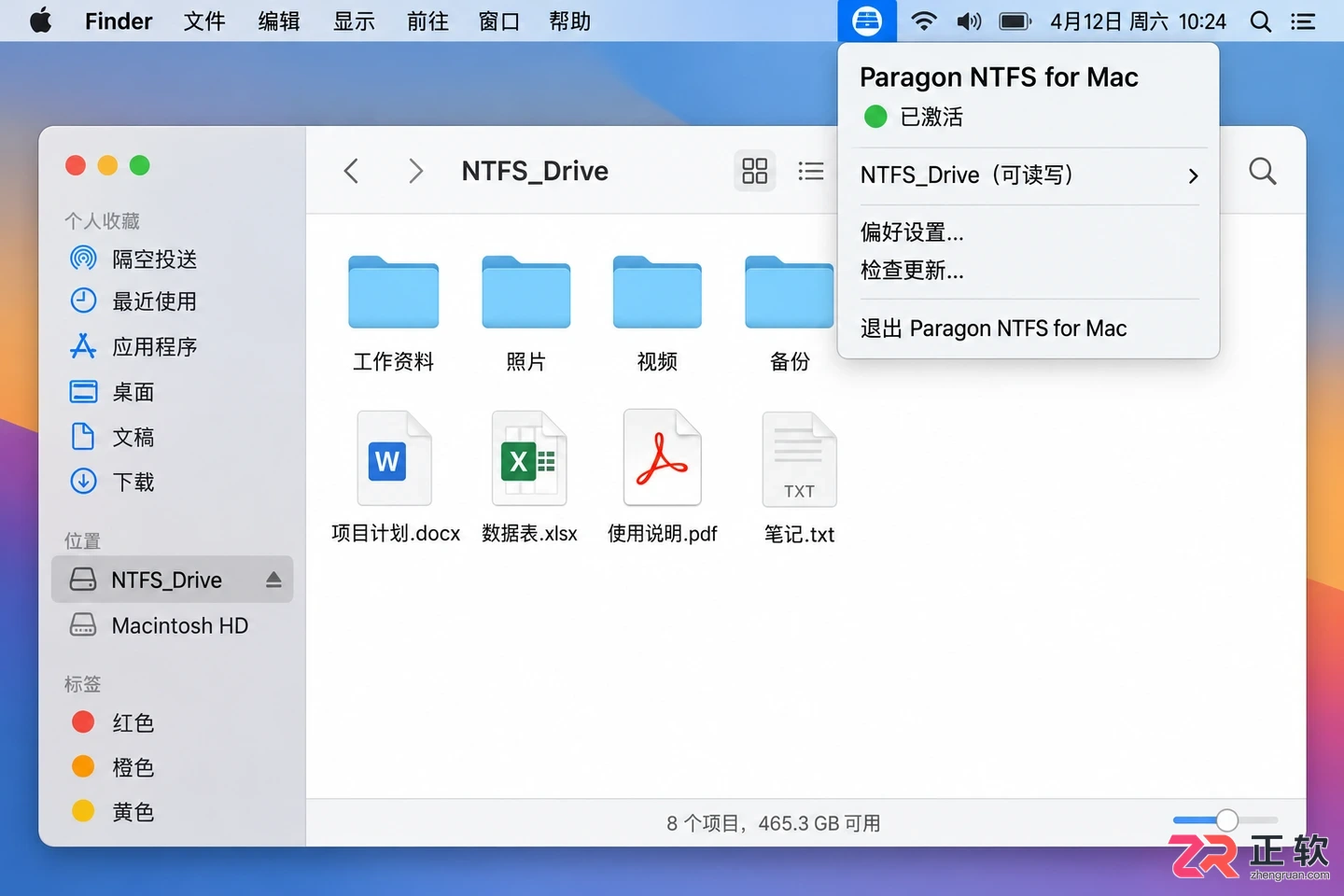The image size is (1344, 896).
Task: Click the 红色 tag
Action: click(x=112, y=722)
